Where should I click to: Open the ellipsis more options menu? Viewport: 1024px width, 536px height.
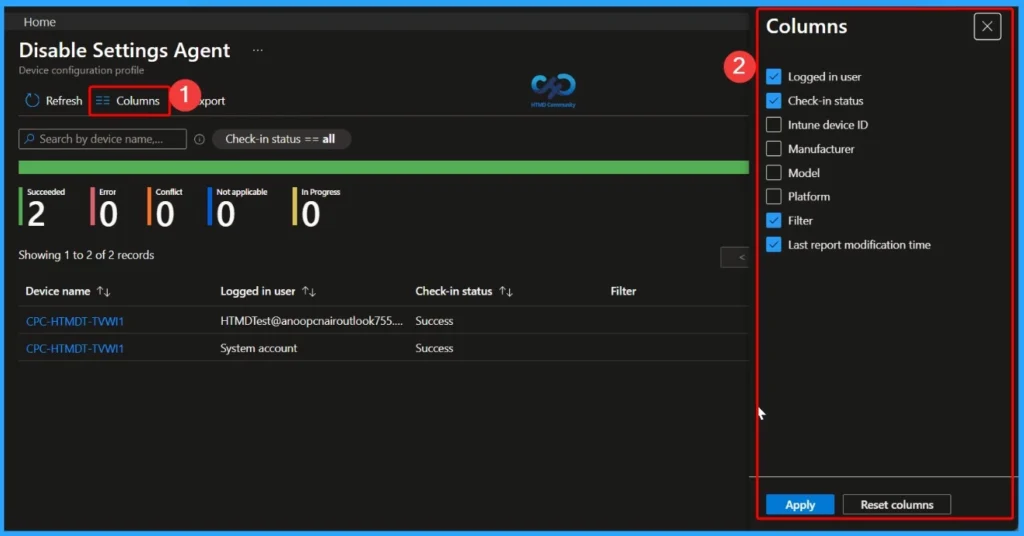(258, 50)
